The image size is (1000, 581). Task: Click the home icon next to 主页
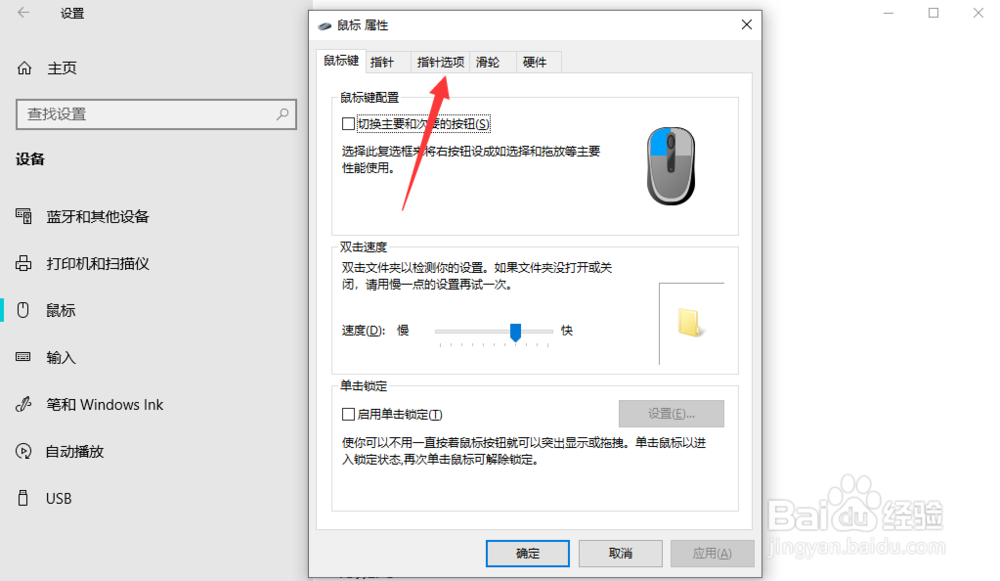[x=24, y=68]
